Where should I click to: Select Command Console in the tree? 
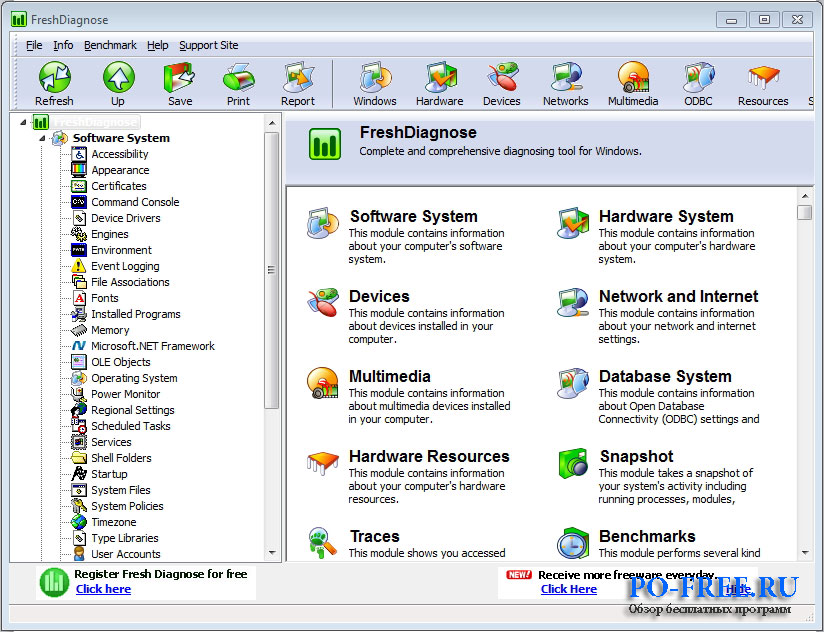(x=135, y=202)
